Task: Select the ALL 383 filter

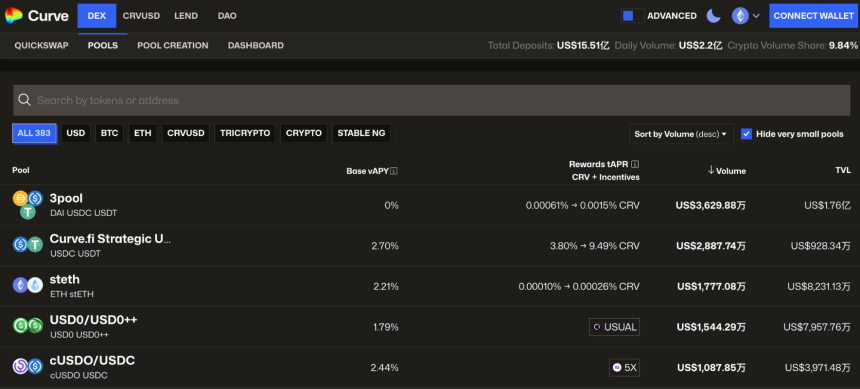Action: point(34,133)
